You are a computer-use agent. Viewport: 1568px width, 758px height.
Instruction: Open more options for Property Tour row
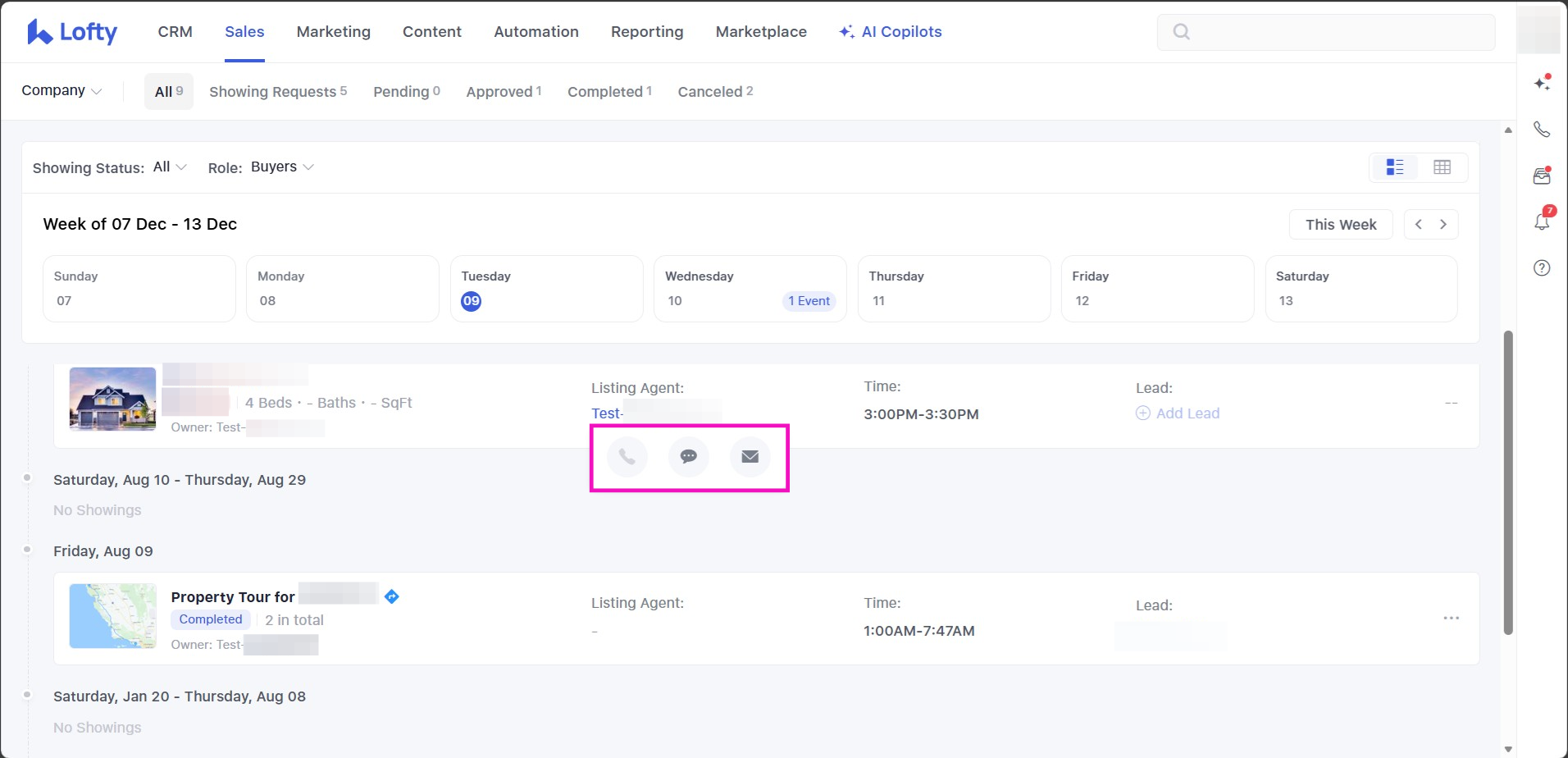(x=1451, y=619)
